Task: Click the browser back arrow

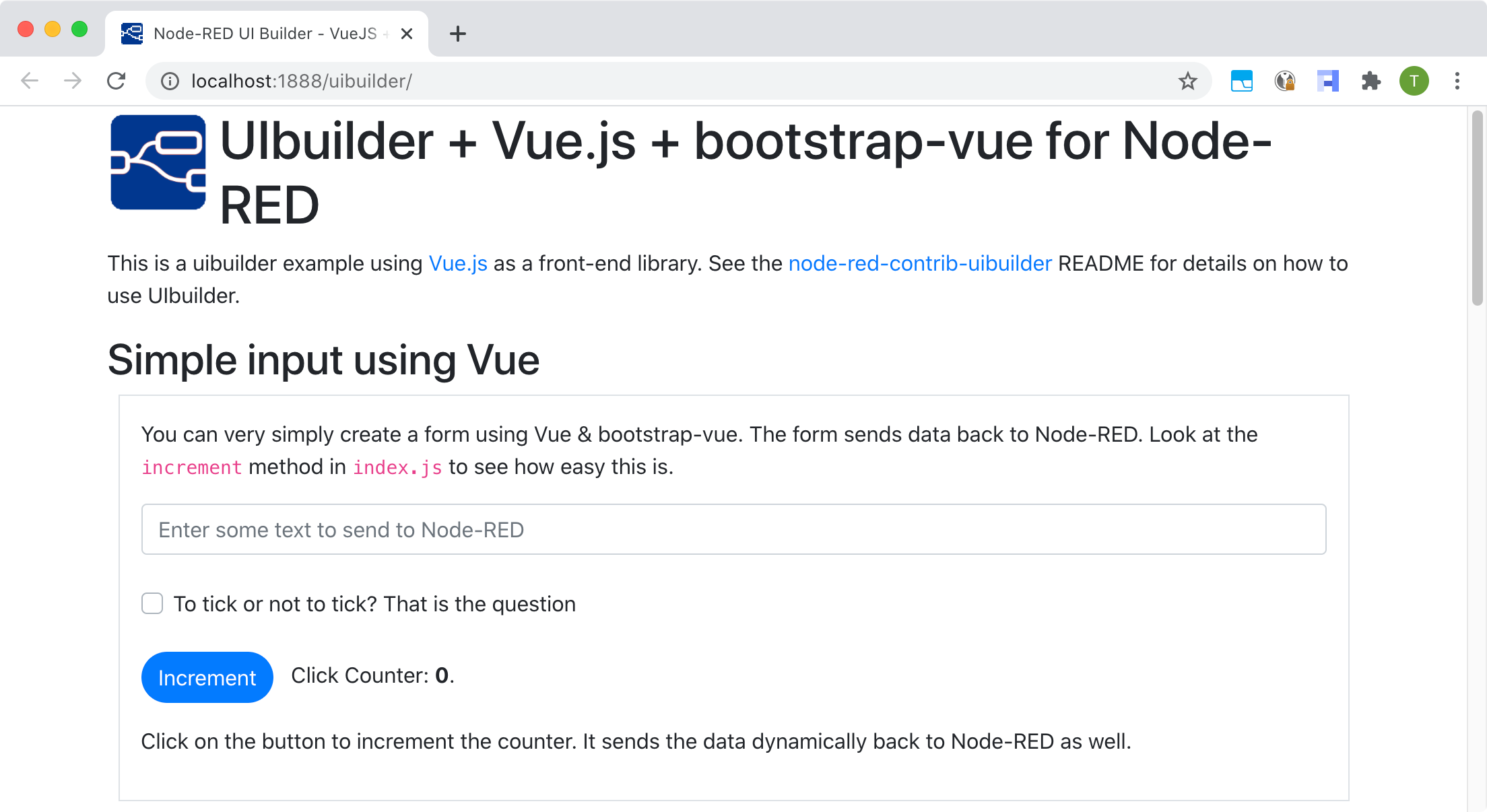Action: pyautogui.click(x=30, y=81)
